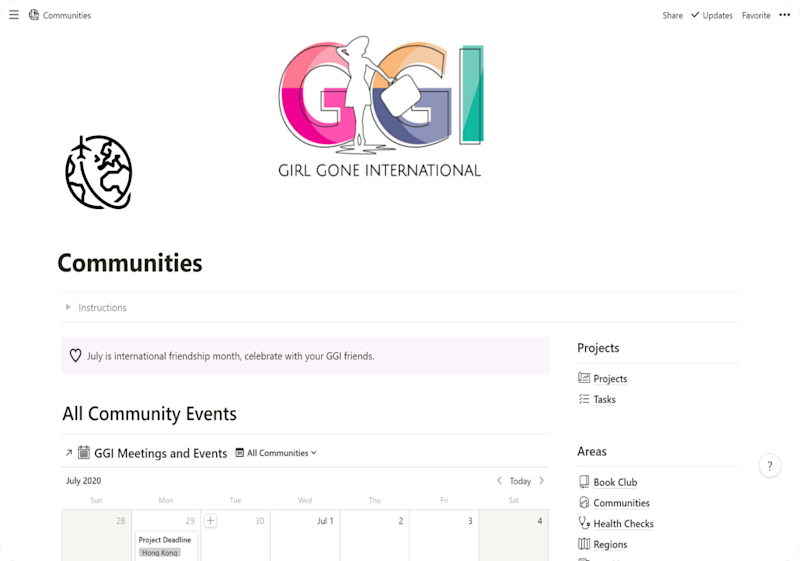Open the Tasks page link
The width and height of the screenshot is (800, 561).
point(605,400)
